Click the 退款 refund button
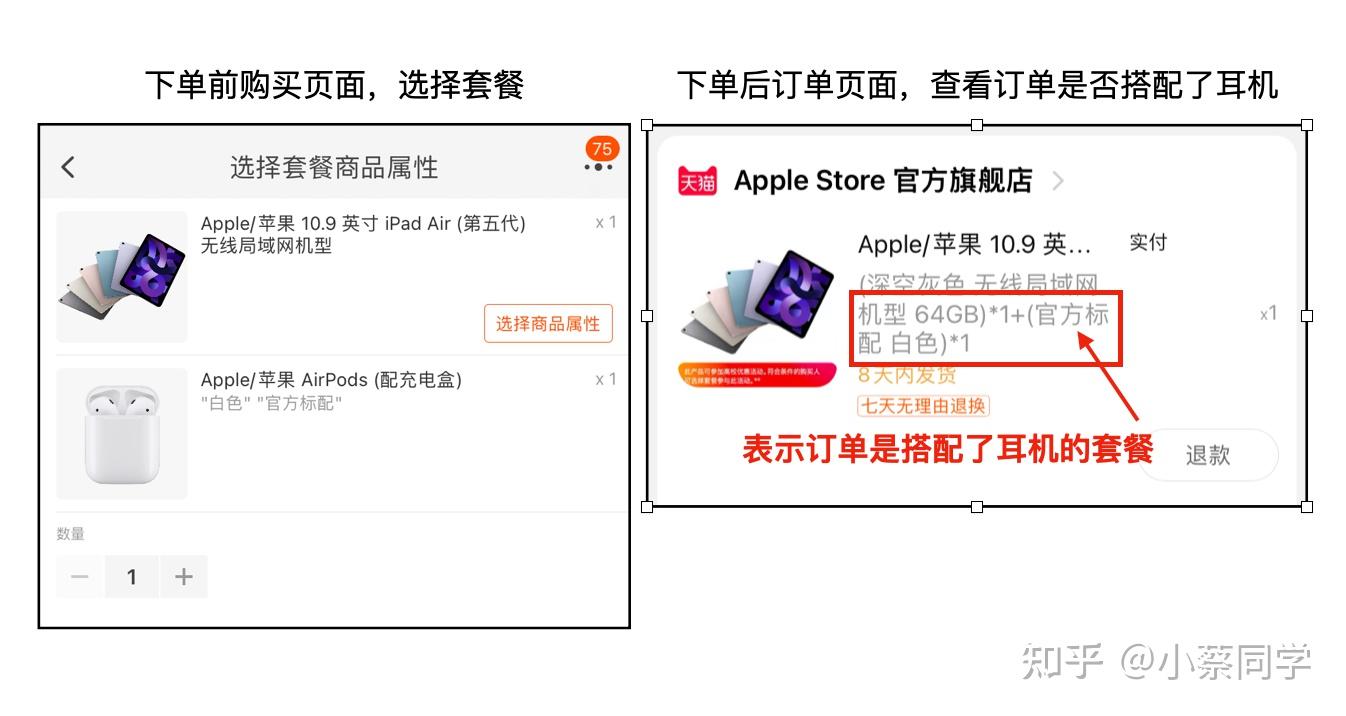The width and height of the screenshot is (1346, 716). [1208, 455]
